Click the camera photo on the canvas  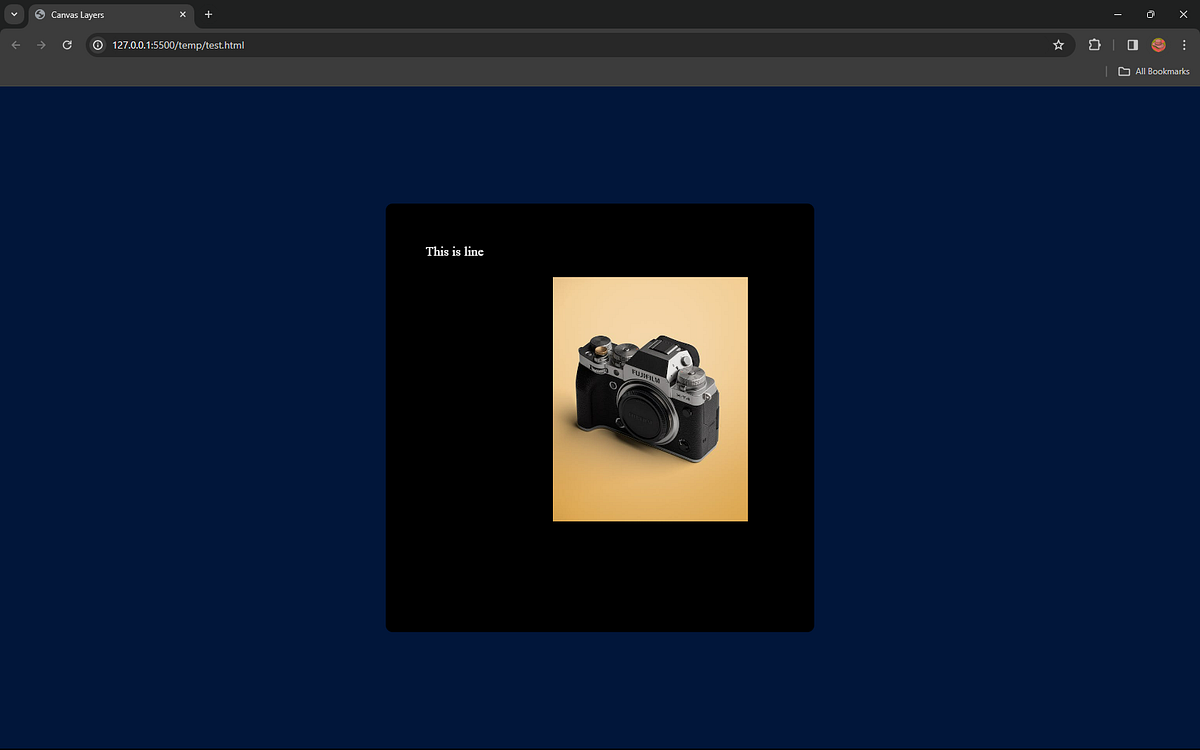(x=649, y=399)
